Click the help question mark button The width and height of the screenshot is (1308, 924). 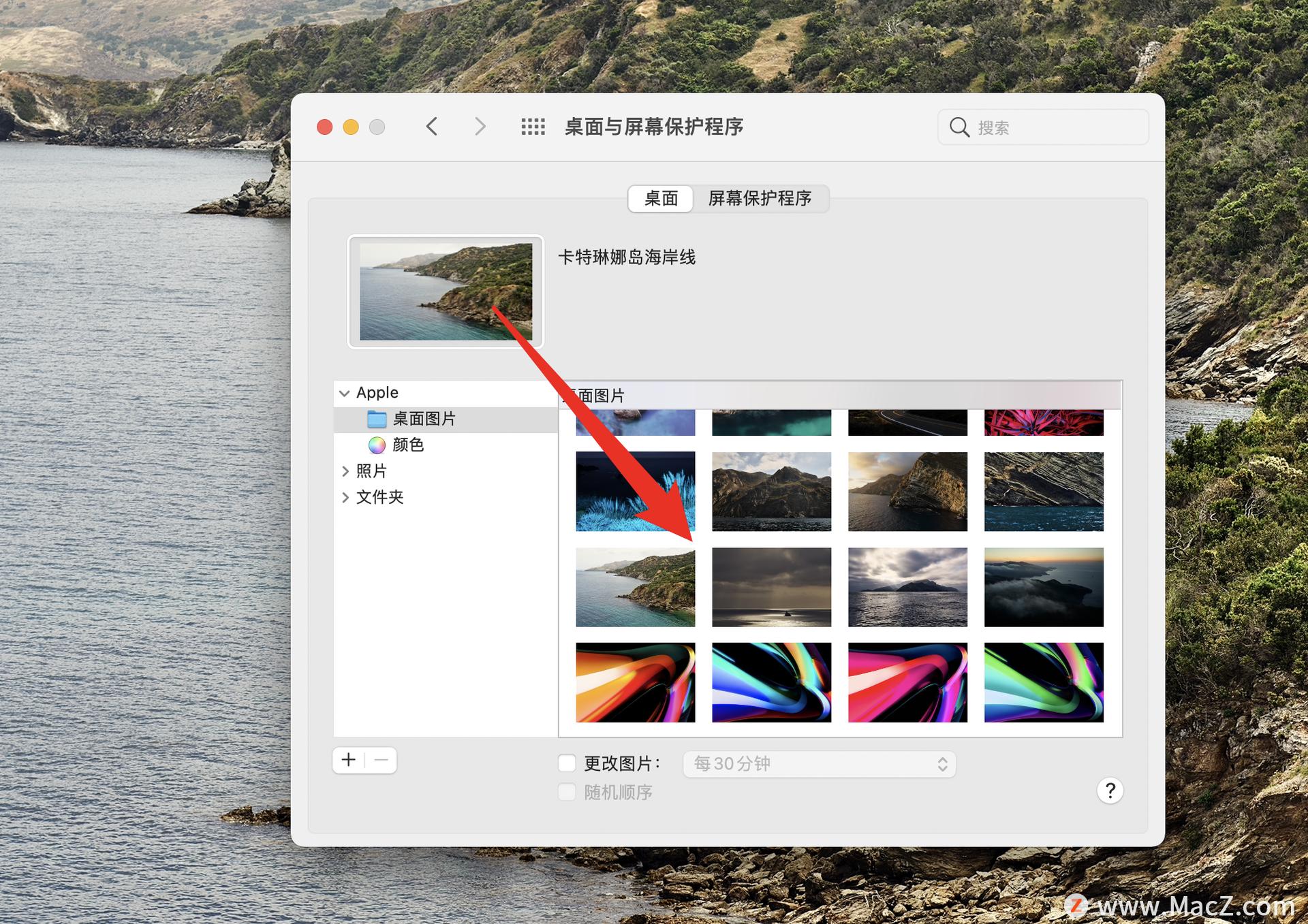point(1110,791)
